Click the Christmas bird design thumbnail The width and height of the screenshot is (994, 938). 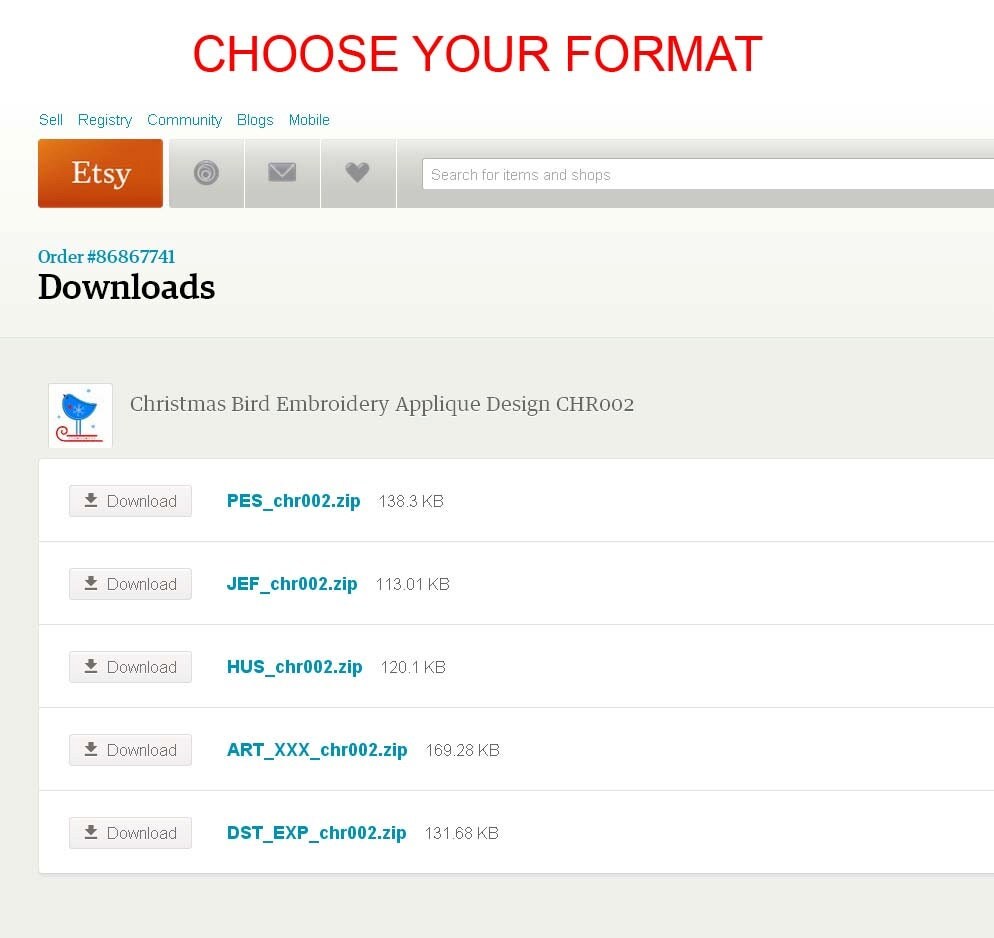click(81, 415)
